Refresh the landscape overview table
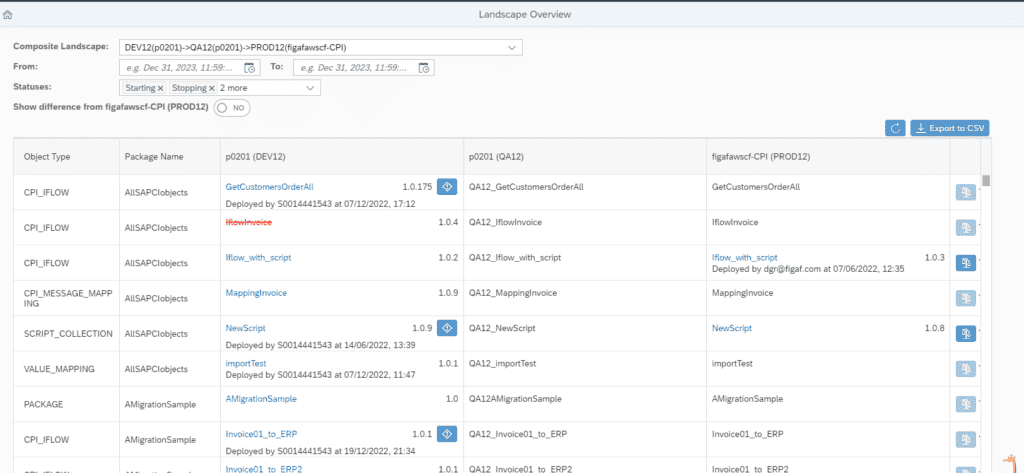The image size is (1024, 473). (x=895, y=128)
